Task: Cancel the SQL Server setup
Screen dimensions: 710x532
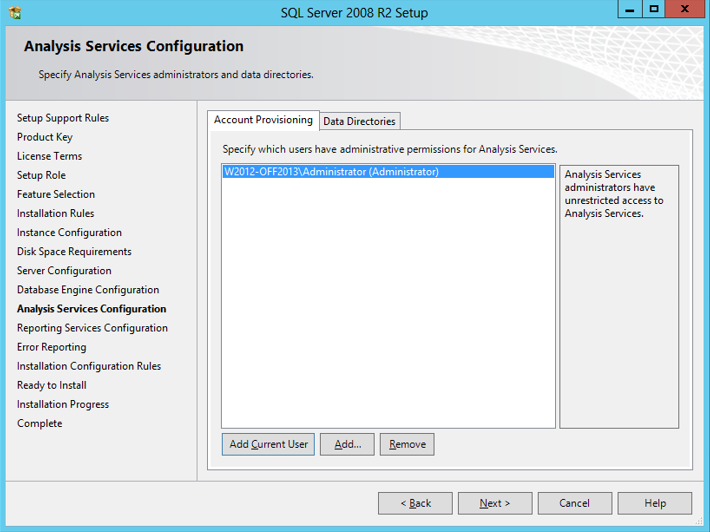Action: [575, 503]
